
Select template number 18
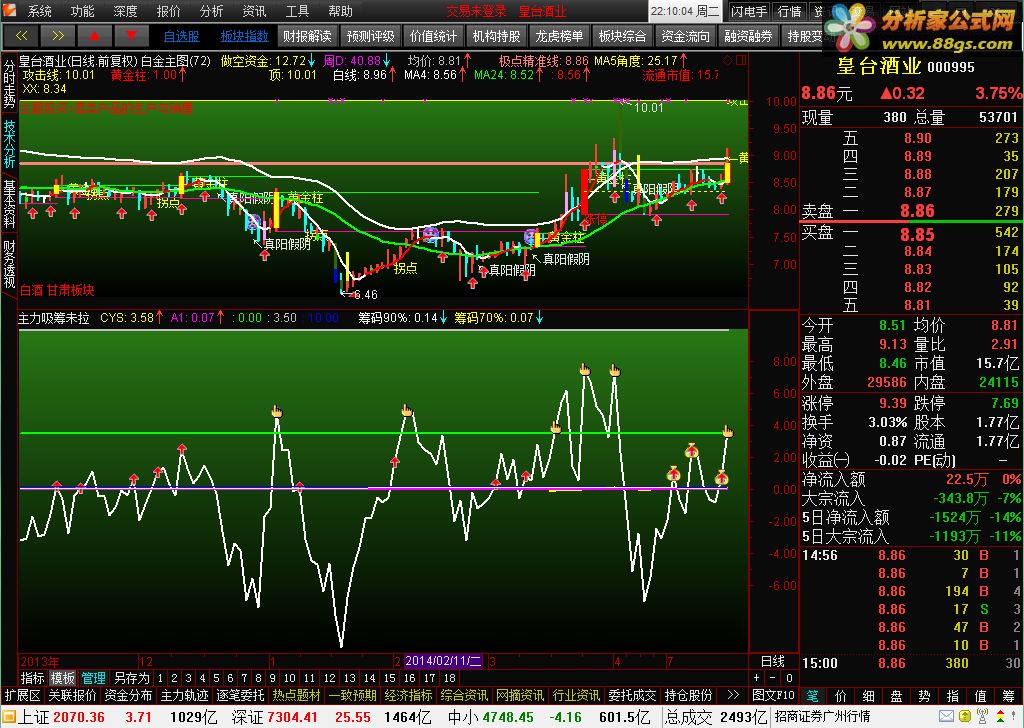(x=449, y=678)
